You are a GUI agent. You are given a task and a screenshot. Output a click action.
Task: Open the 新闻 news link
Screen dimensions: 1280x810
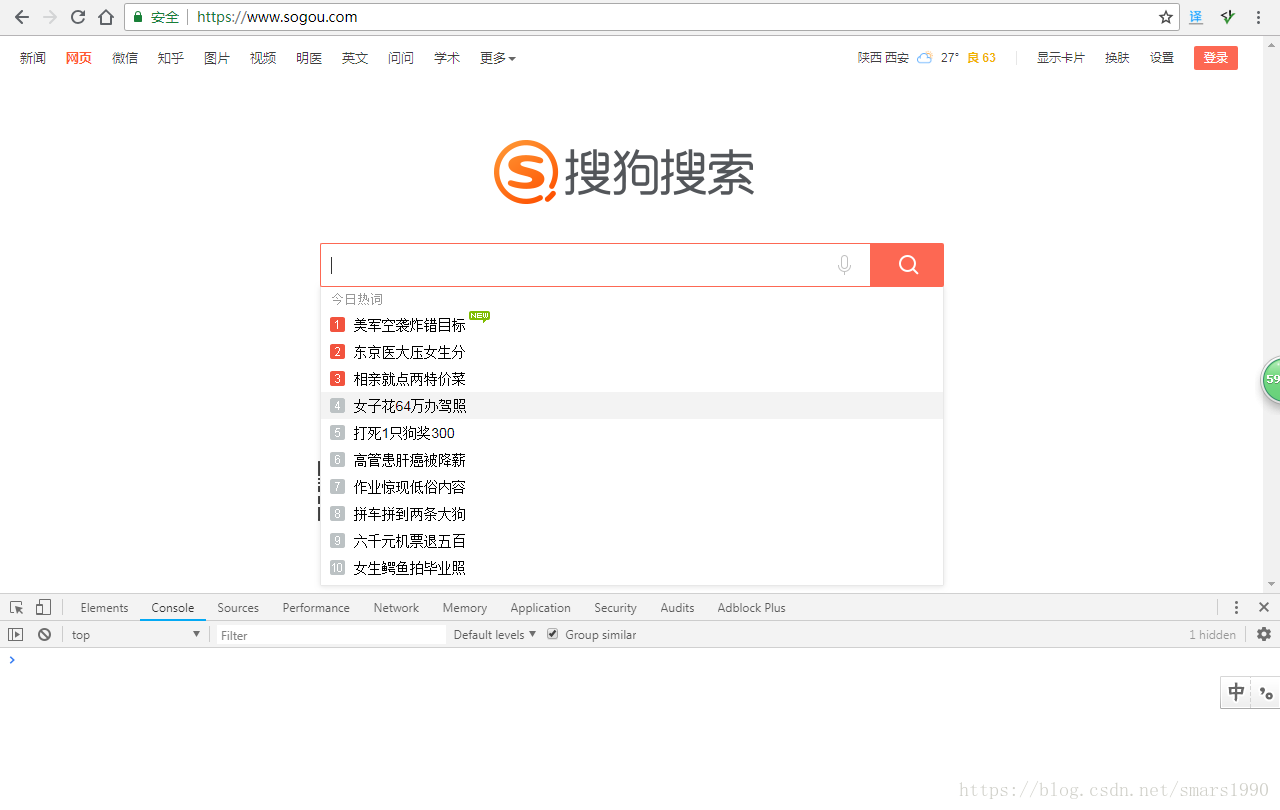[x=33, y=58]
